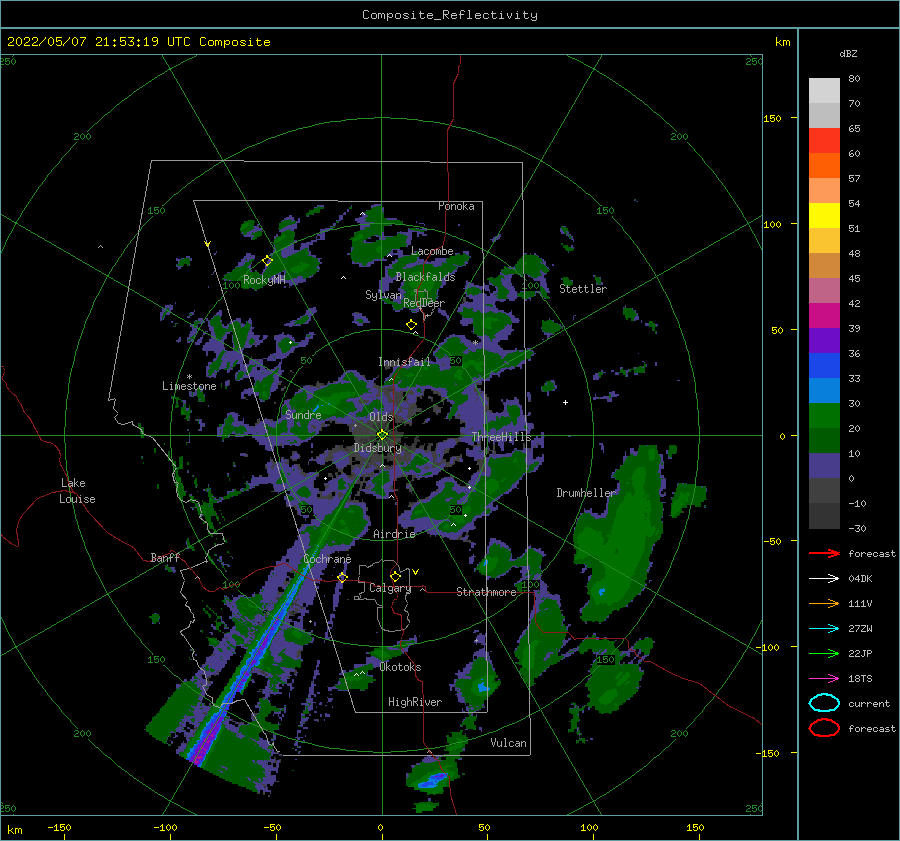
Task: Click the Banff label
Action: (165, 557)
